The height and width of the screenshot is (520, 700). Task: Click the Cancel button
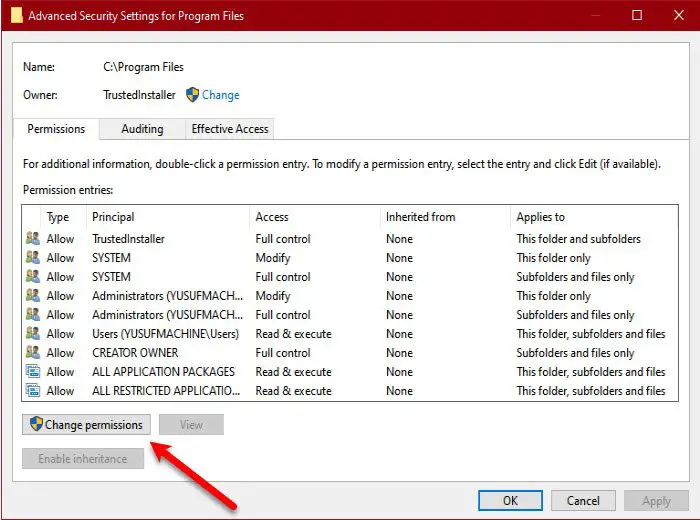(x=583, y=500)
